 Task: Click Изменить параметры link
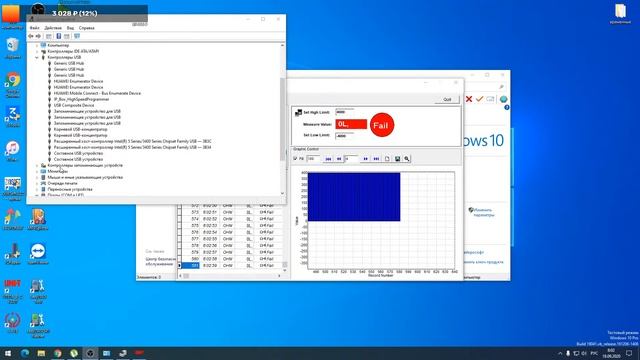pyautogui.click(x=484, y=212)
